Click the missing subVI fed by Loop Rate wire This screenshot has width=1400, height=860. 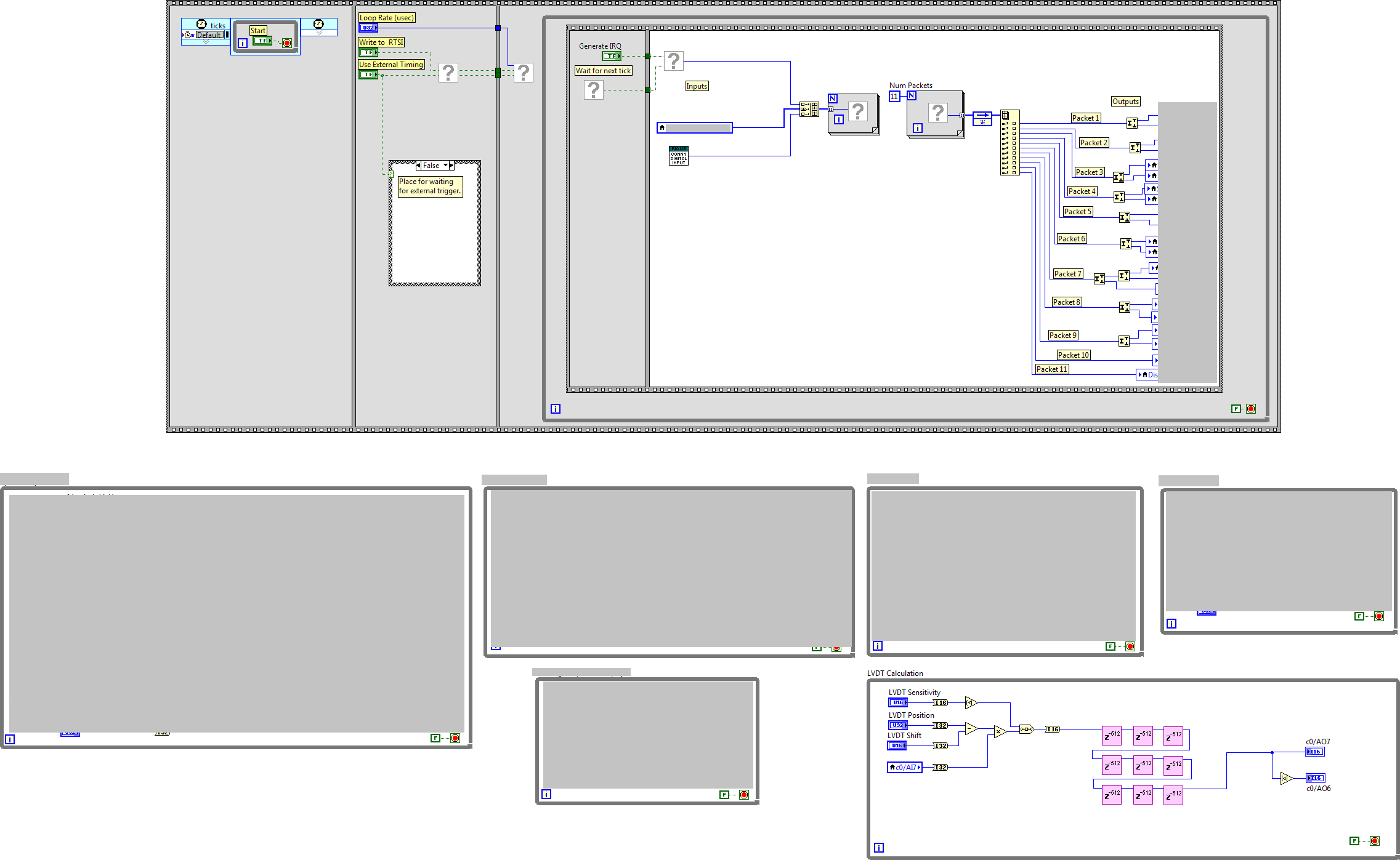524,73
